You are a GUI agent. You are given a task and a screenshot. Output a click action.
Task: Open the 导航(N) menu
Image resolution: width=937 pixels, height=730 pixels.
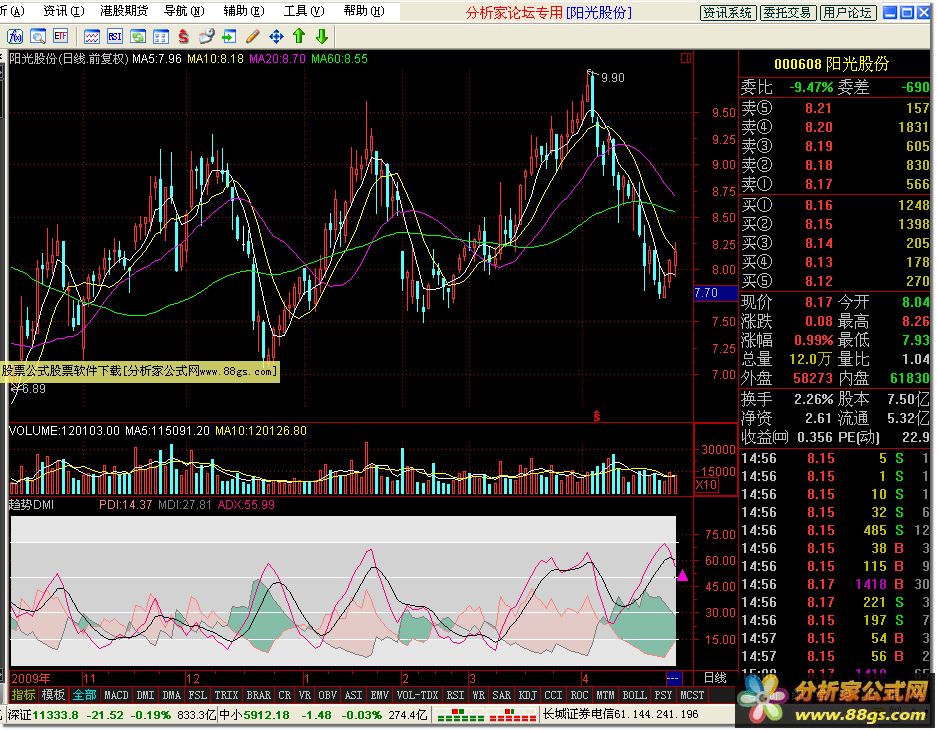pyautogui.click(x=183, y=11)
